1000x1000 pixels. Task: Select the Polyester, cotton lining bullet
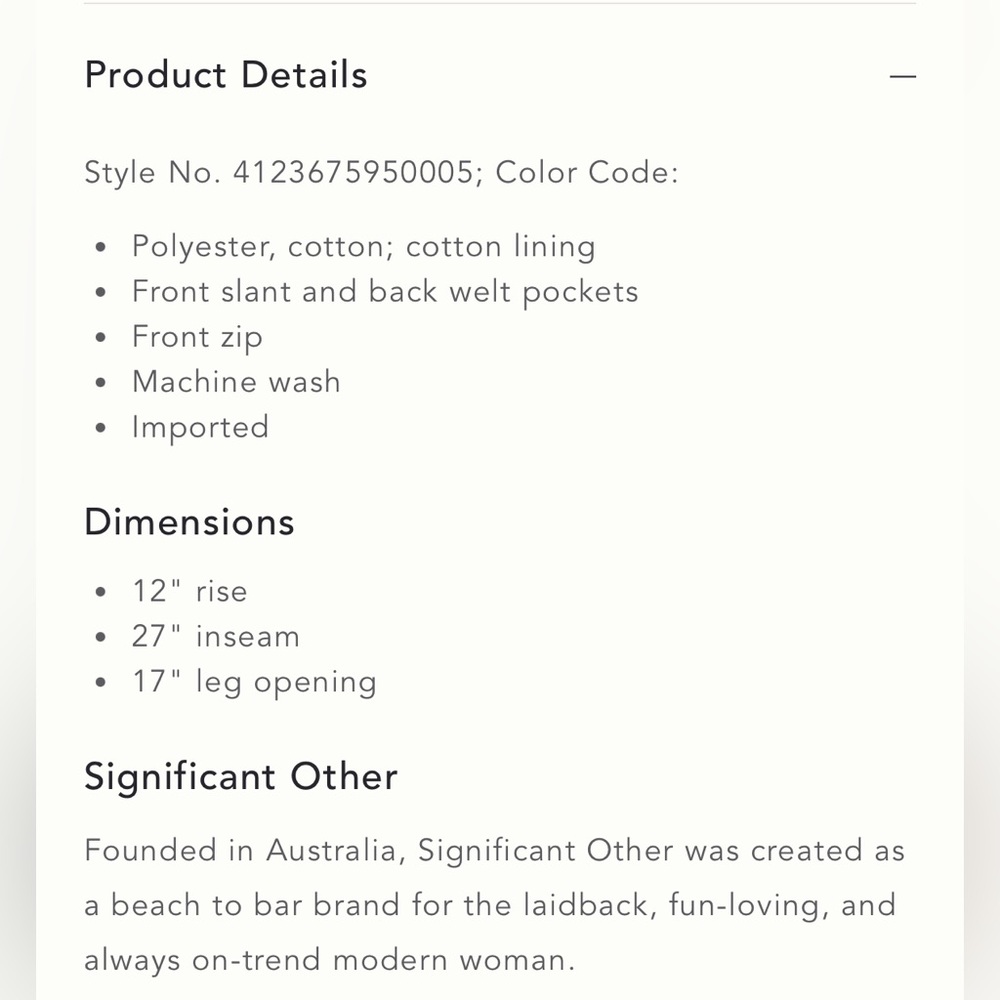click(x=363, y=247)
